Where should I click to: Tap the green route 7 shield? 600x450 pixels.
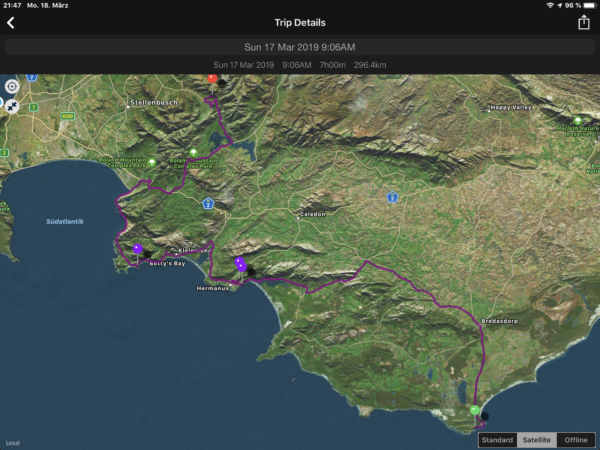pyautogui.click(x=34, y=107)
